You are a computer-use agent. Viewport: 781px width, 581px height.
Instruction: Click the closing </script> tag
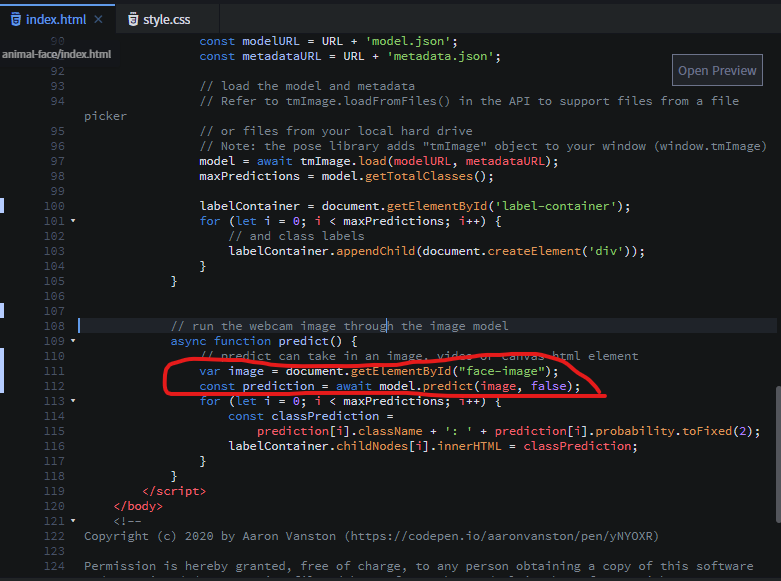[x=174, y=491]
